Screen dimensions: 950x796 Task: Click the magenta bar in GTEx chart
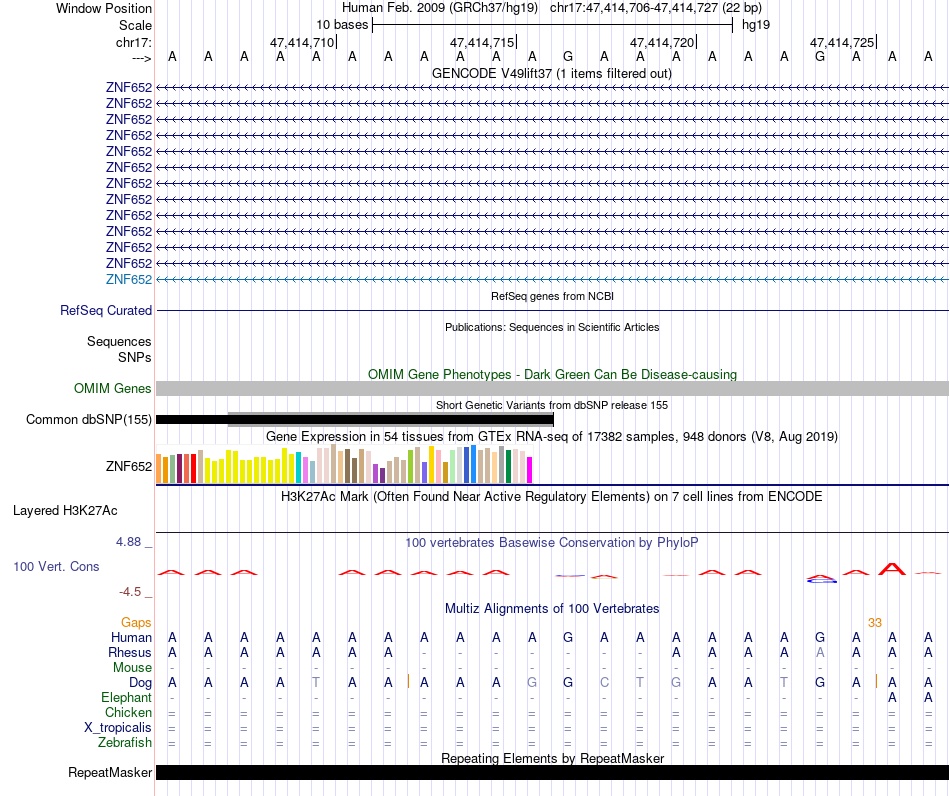(529, 470)
